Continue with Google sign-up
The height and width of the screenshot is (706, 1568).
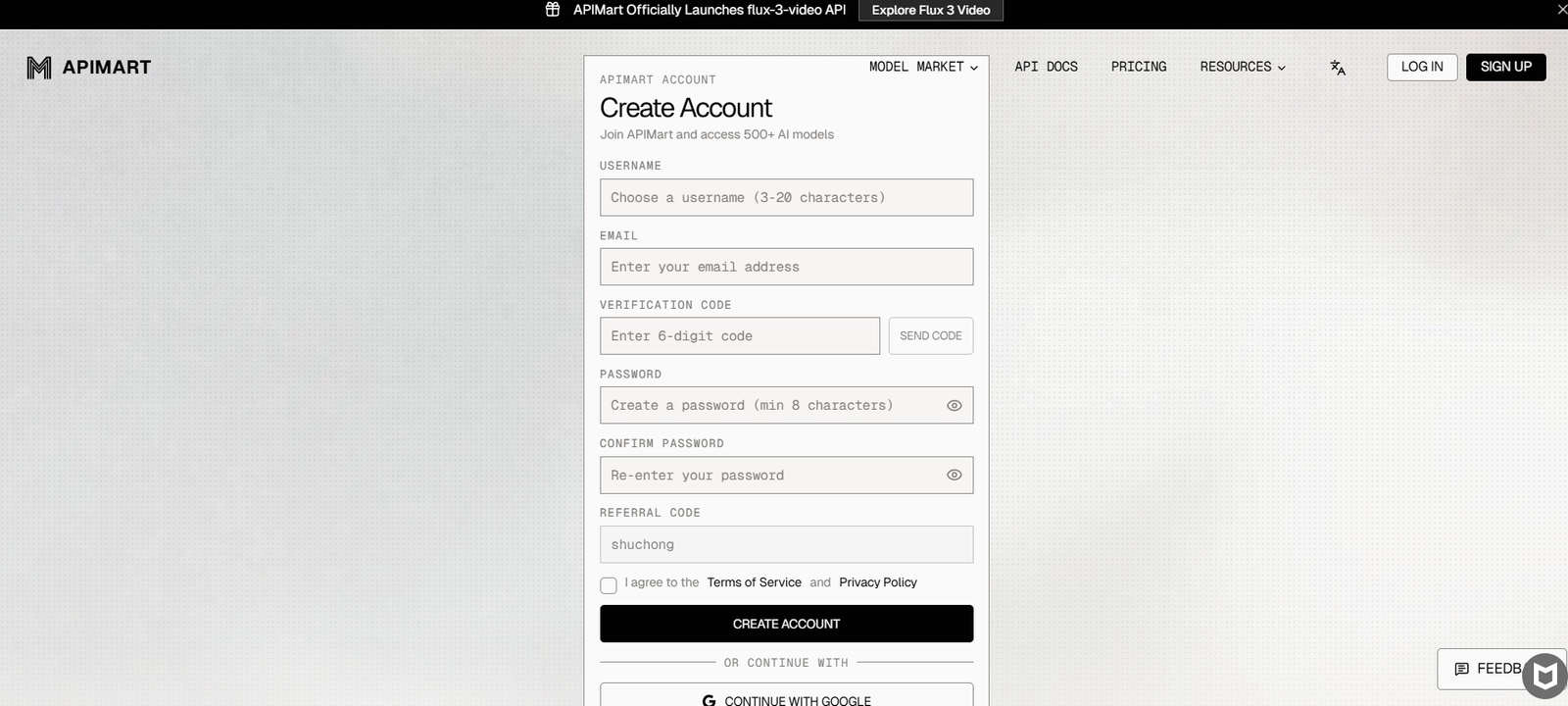[x=787, y=694]
